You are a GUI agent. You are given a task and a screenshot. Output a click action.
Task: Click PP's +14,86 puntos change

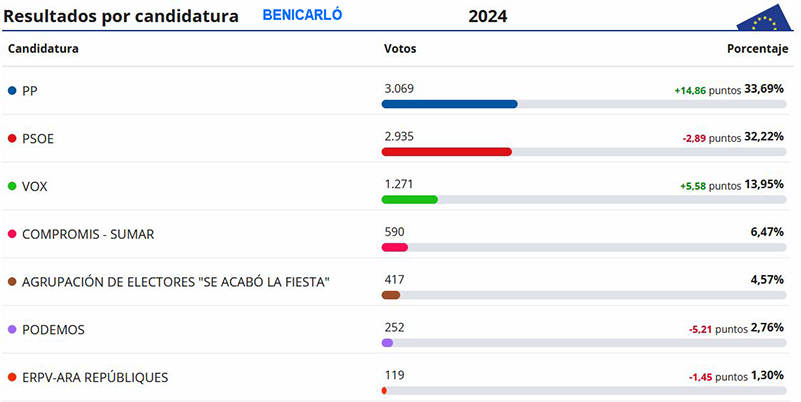pyautogui.click(x=708, y=90)
